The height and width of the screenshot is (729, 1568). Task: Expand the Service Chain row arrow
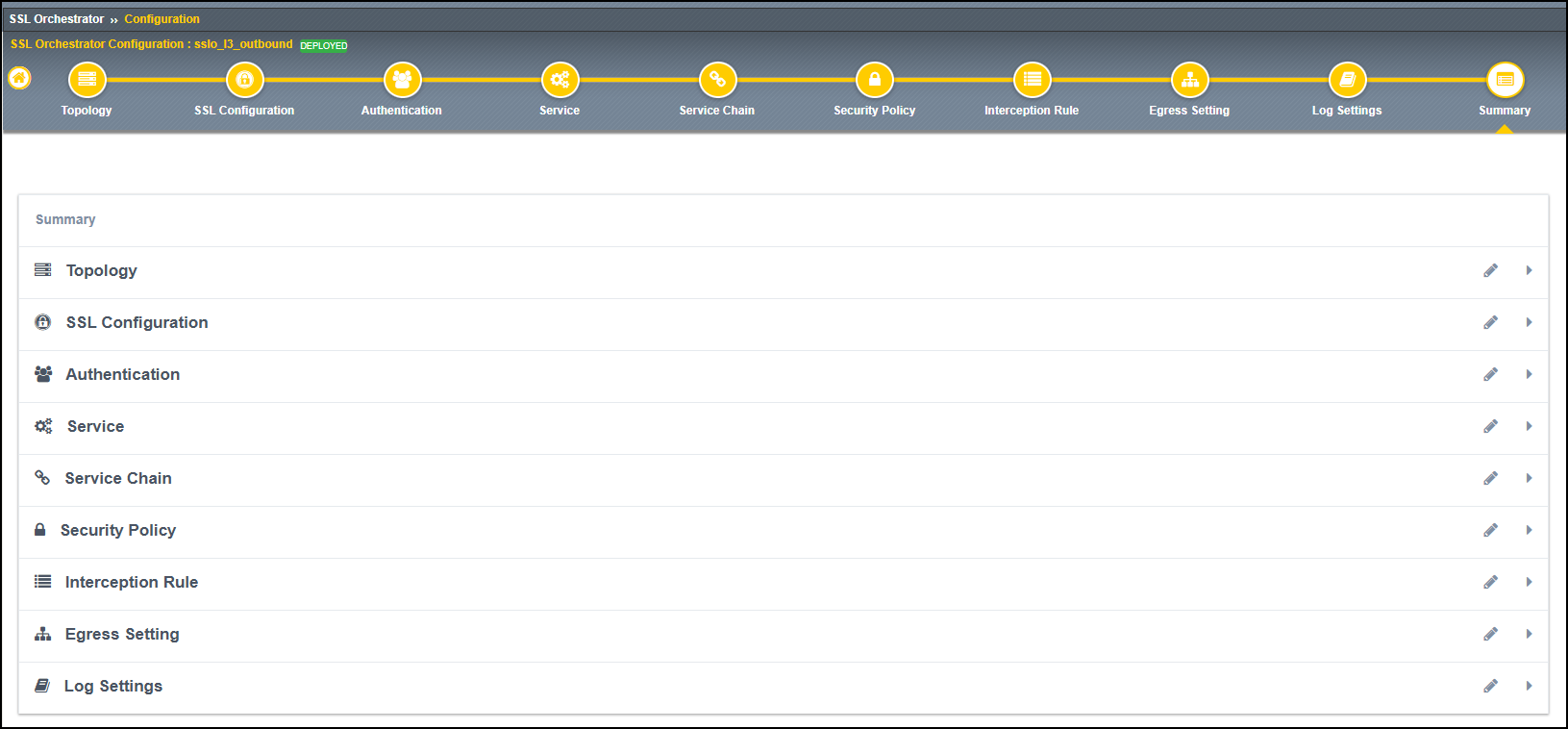tap(1529, 478)
